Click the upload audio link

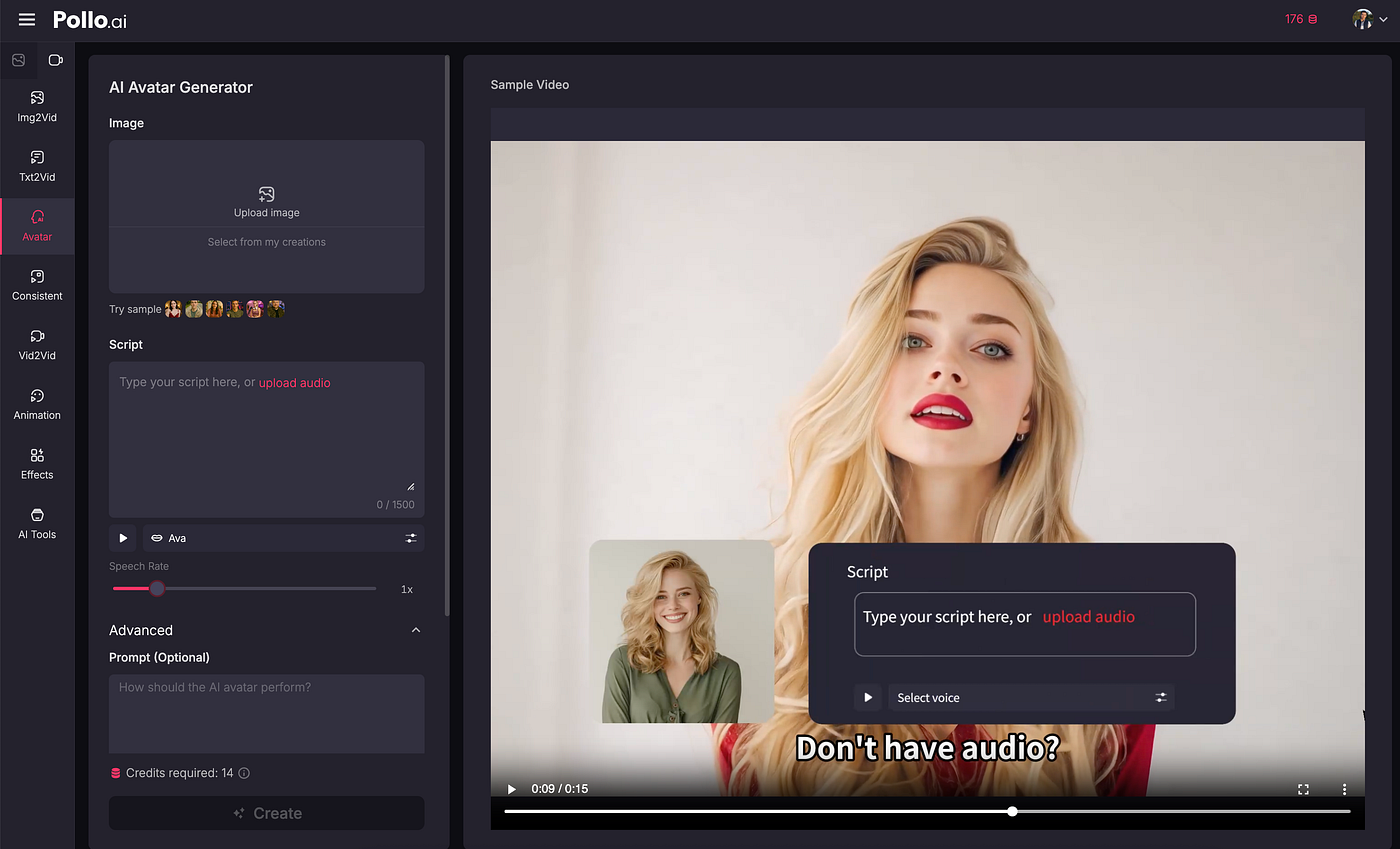294,382
